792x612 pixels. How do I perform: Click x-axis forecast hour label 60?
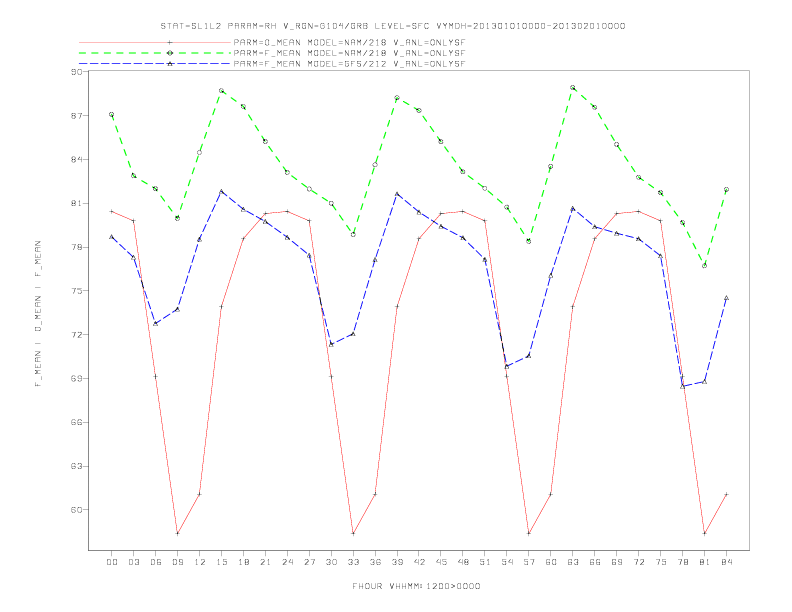551,562
